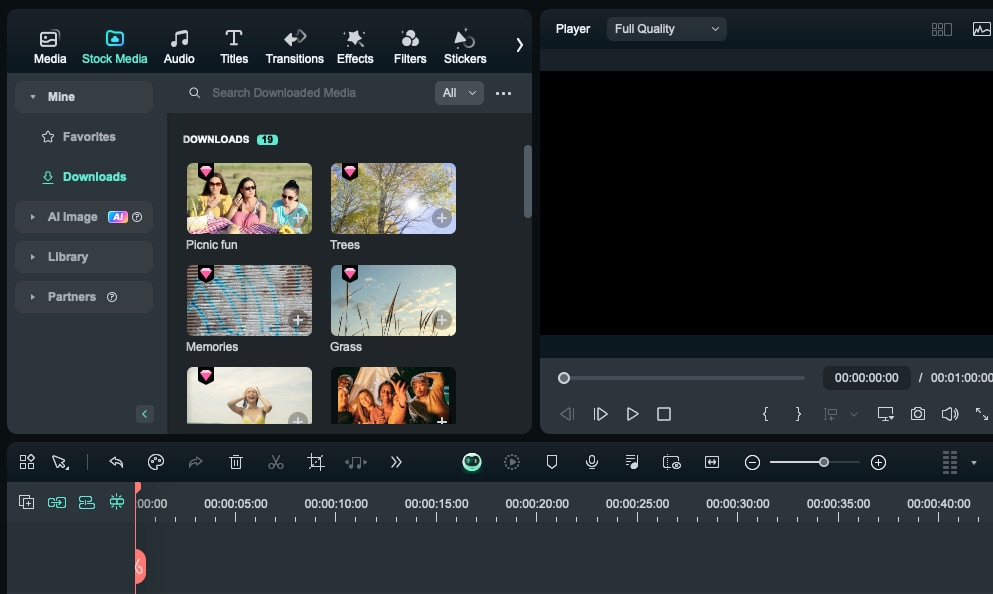The image size is (993, 594).
Task: Open the green AI assistant icon
Action: point(472,462)
